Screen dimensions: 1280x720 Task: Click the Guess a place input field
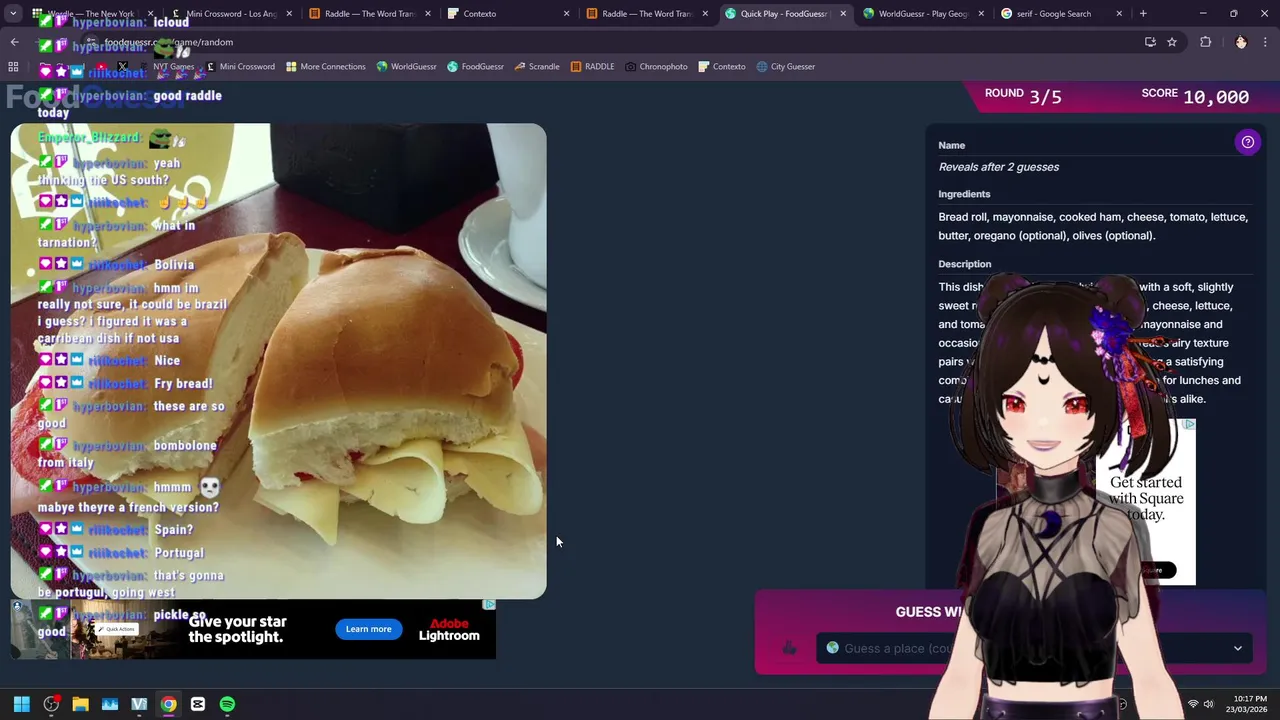click(1035, 648)
